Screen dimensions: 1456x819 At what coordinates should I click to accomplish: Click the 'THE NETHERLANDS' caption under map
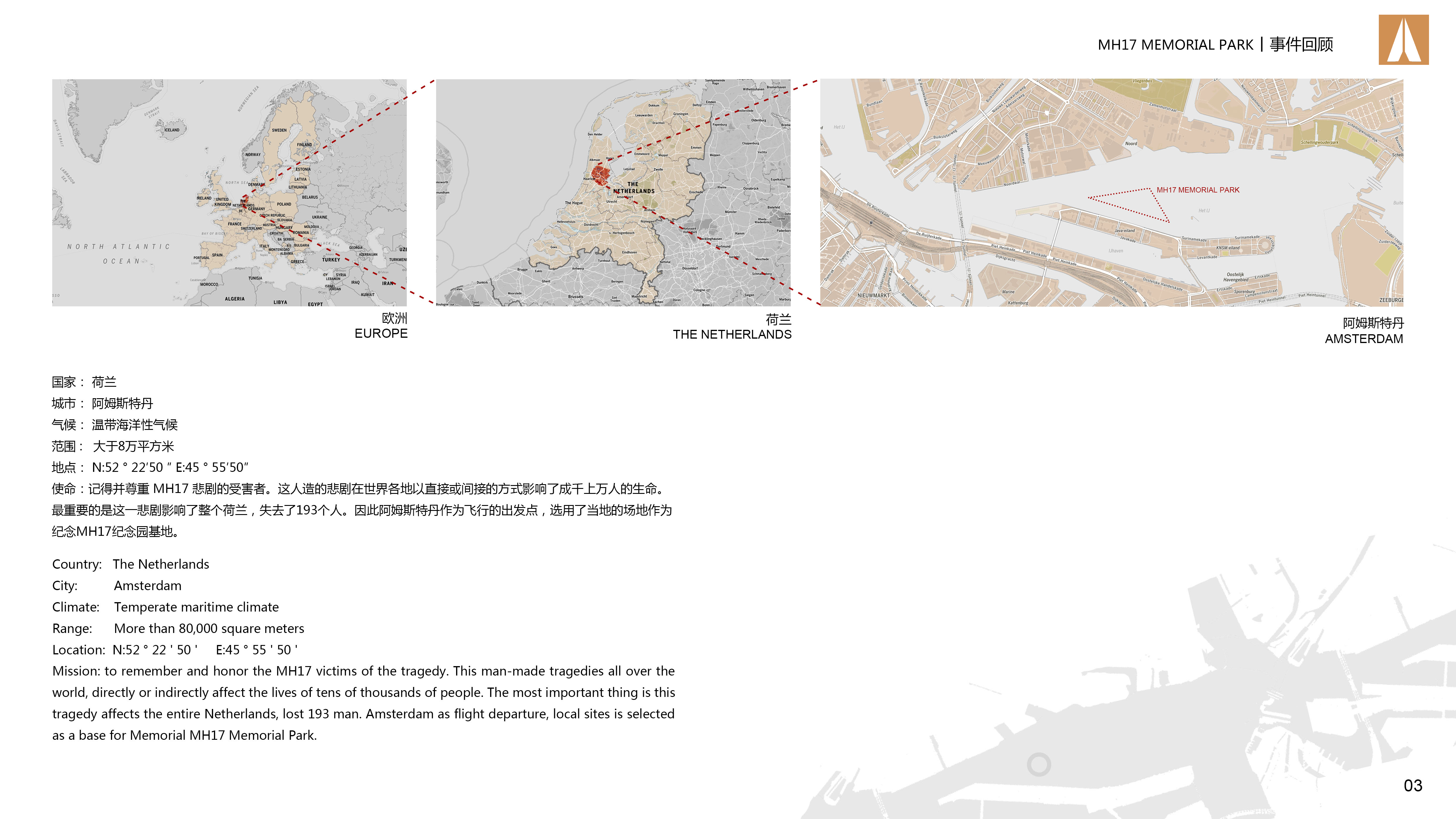(x=732, y=335)
